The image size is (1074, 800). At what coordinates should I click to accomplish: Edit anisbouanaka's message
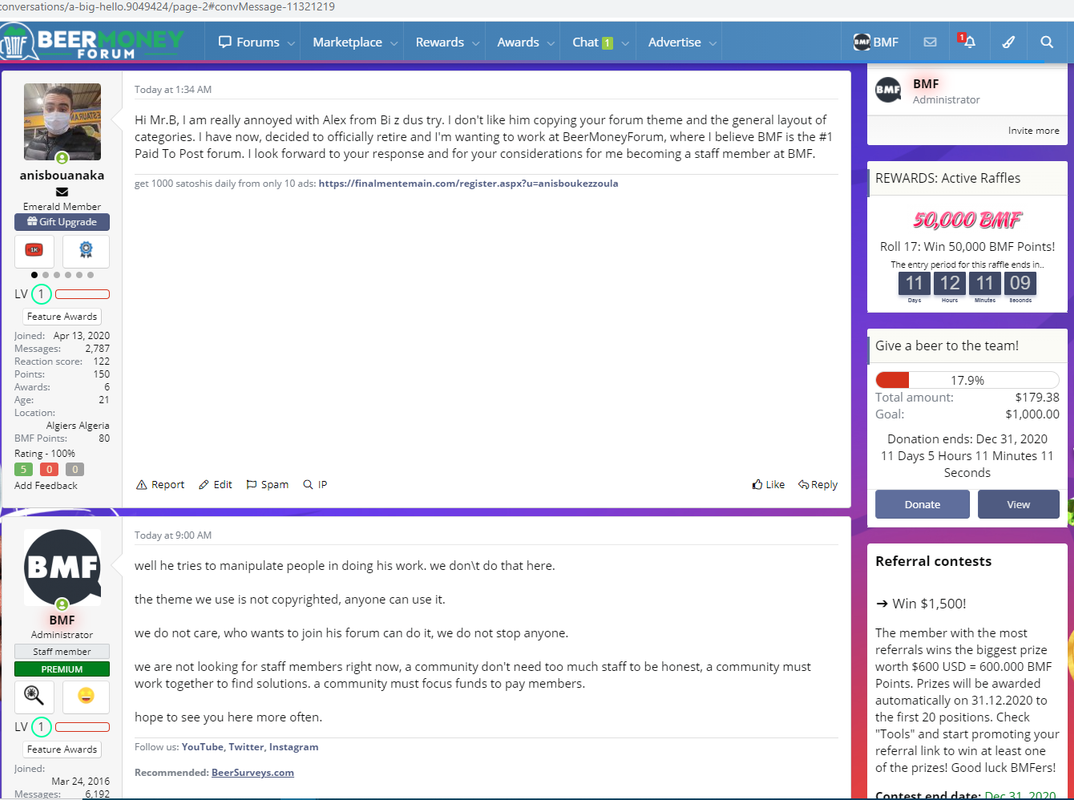(215, 484)
